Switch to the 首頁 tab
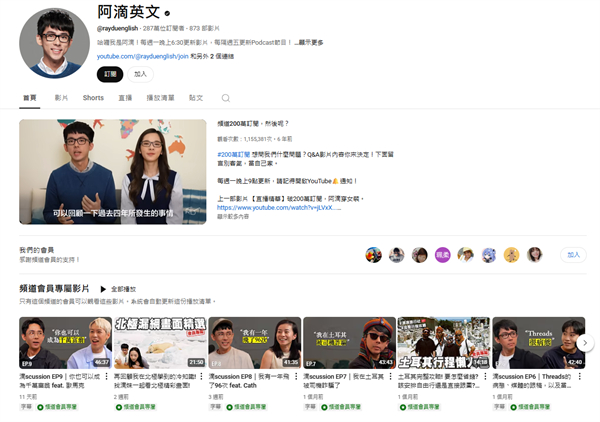The image size is (600, 422). click(x=30, y=98)
